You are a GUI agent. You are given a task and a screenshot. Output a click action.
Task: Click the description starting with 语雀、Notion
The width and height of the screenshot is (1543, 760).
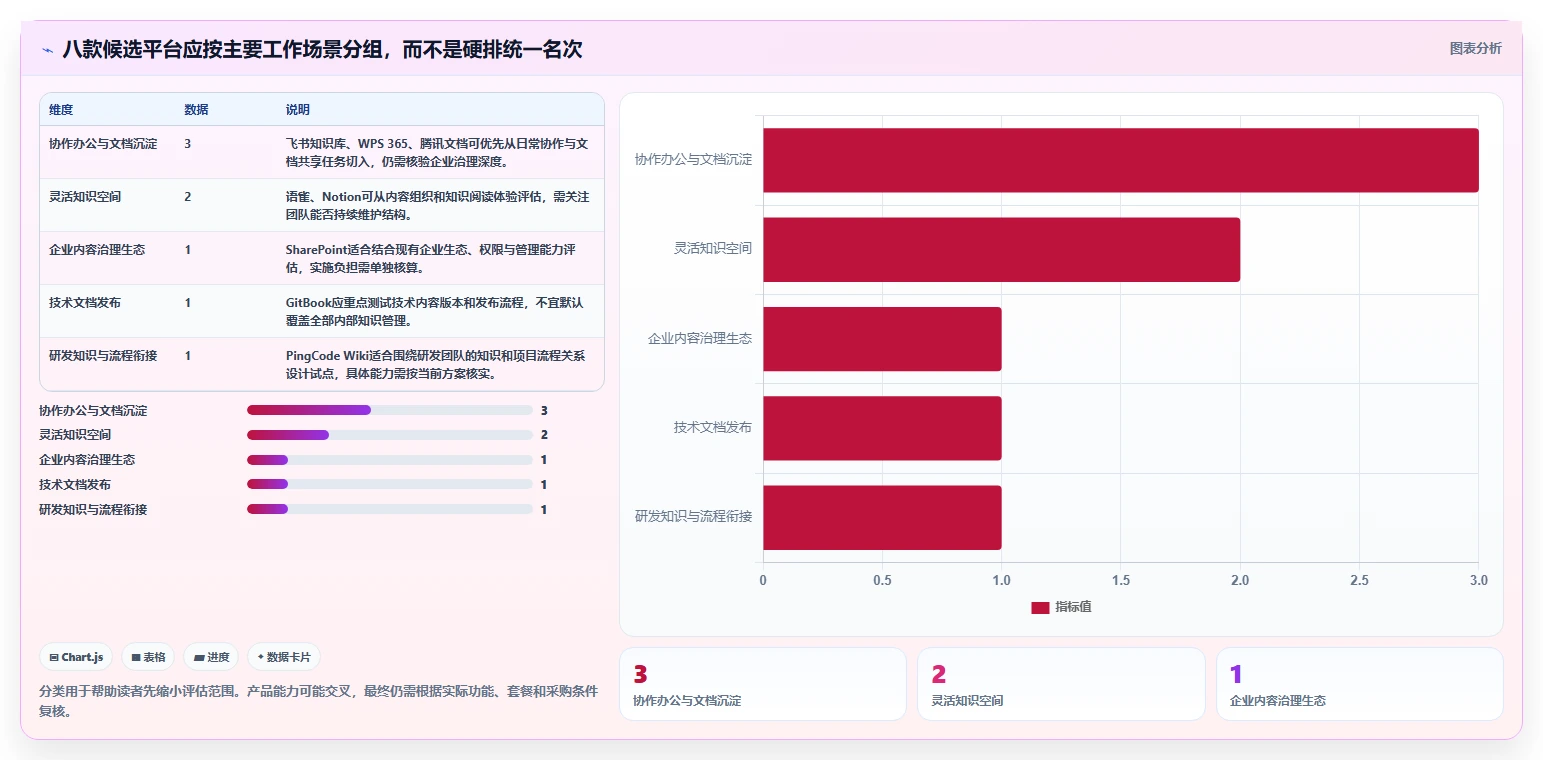click(437, 205)
